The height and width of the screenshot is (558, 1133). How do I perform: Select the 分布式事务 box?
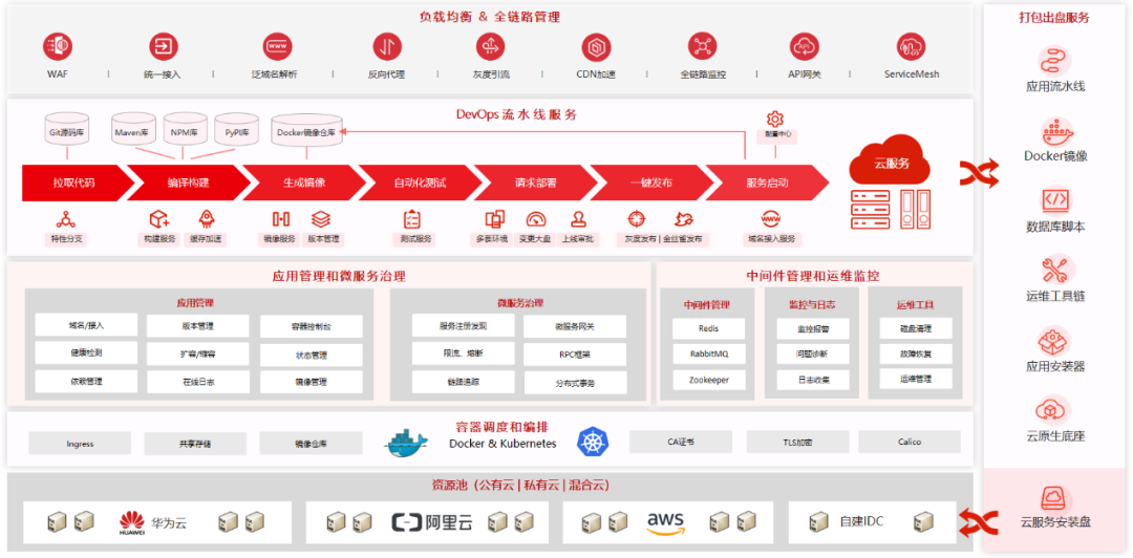(575, 382)
